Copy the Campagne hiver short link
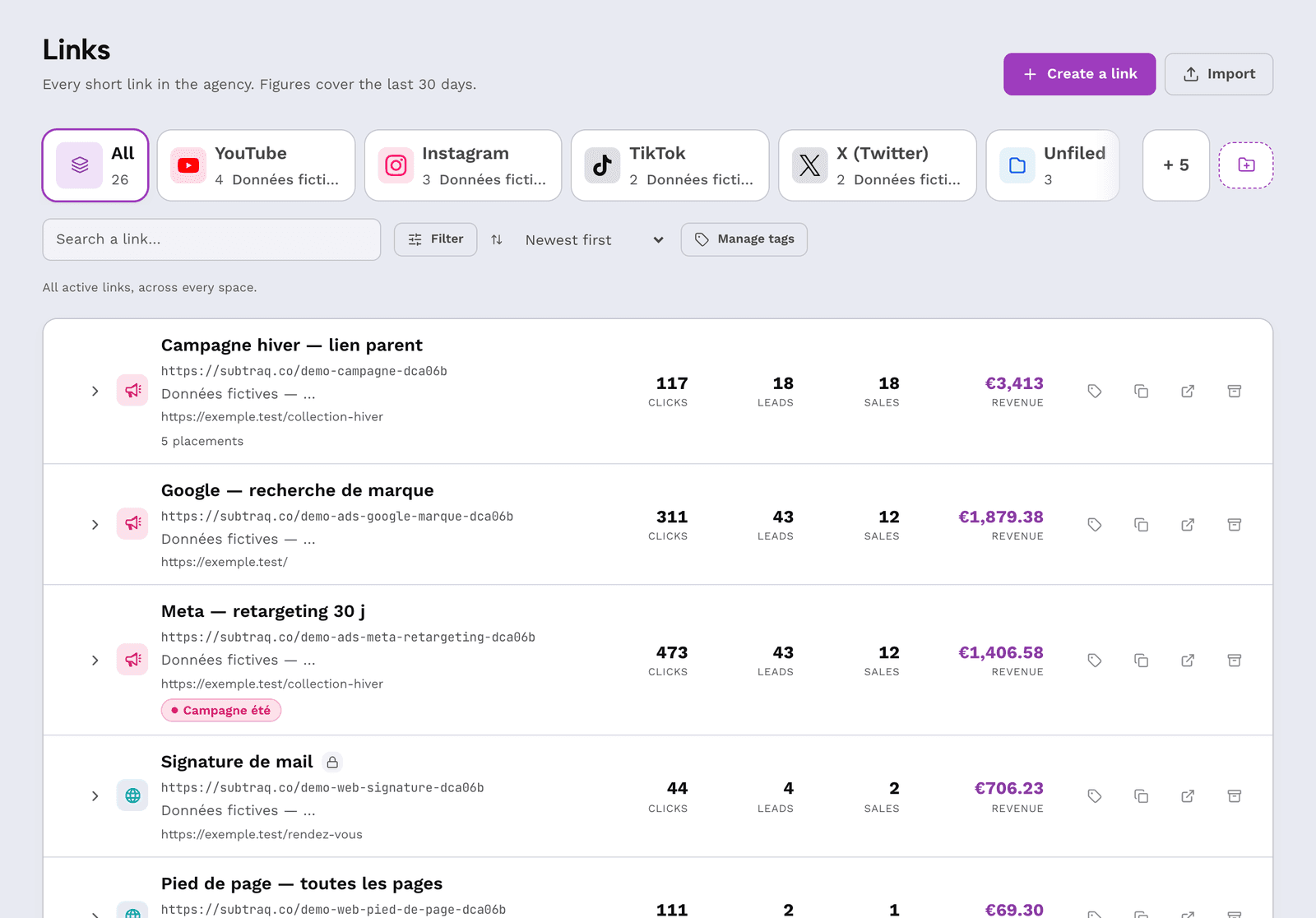This screenshot has height=918, width=1316. (1141, 392)
